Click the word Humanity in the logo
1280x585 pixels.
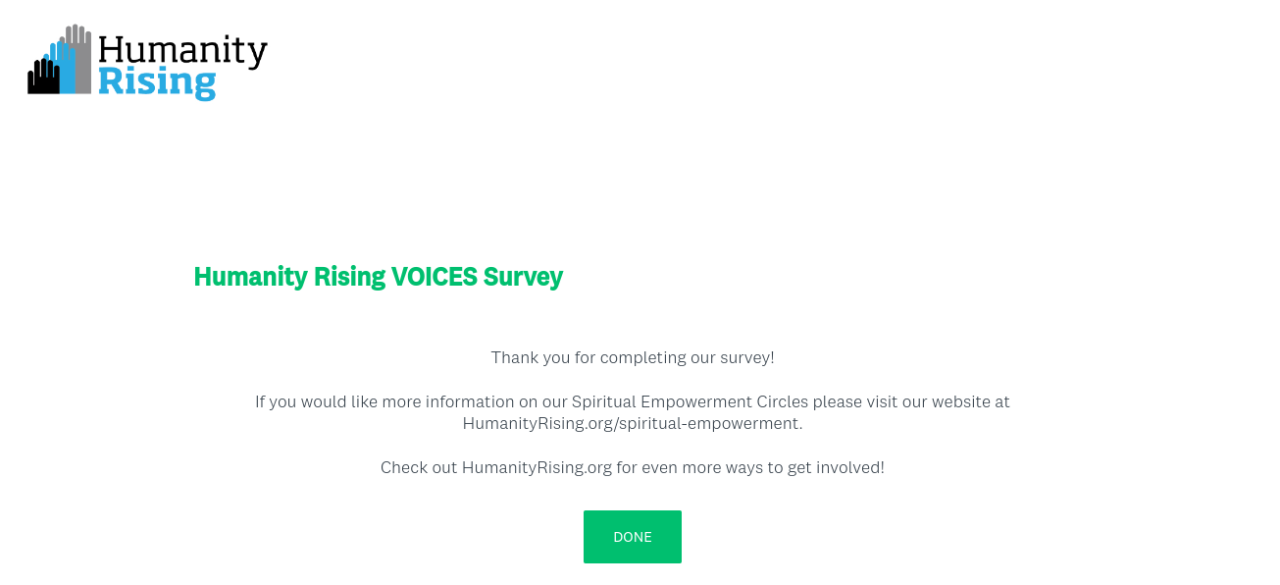coord(182,50)
